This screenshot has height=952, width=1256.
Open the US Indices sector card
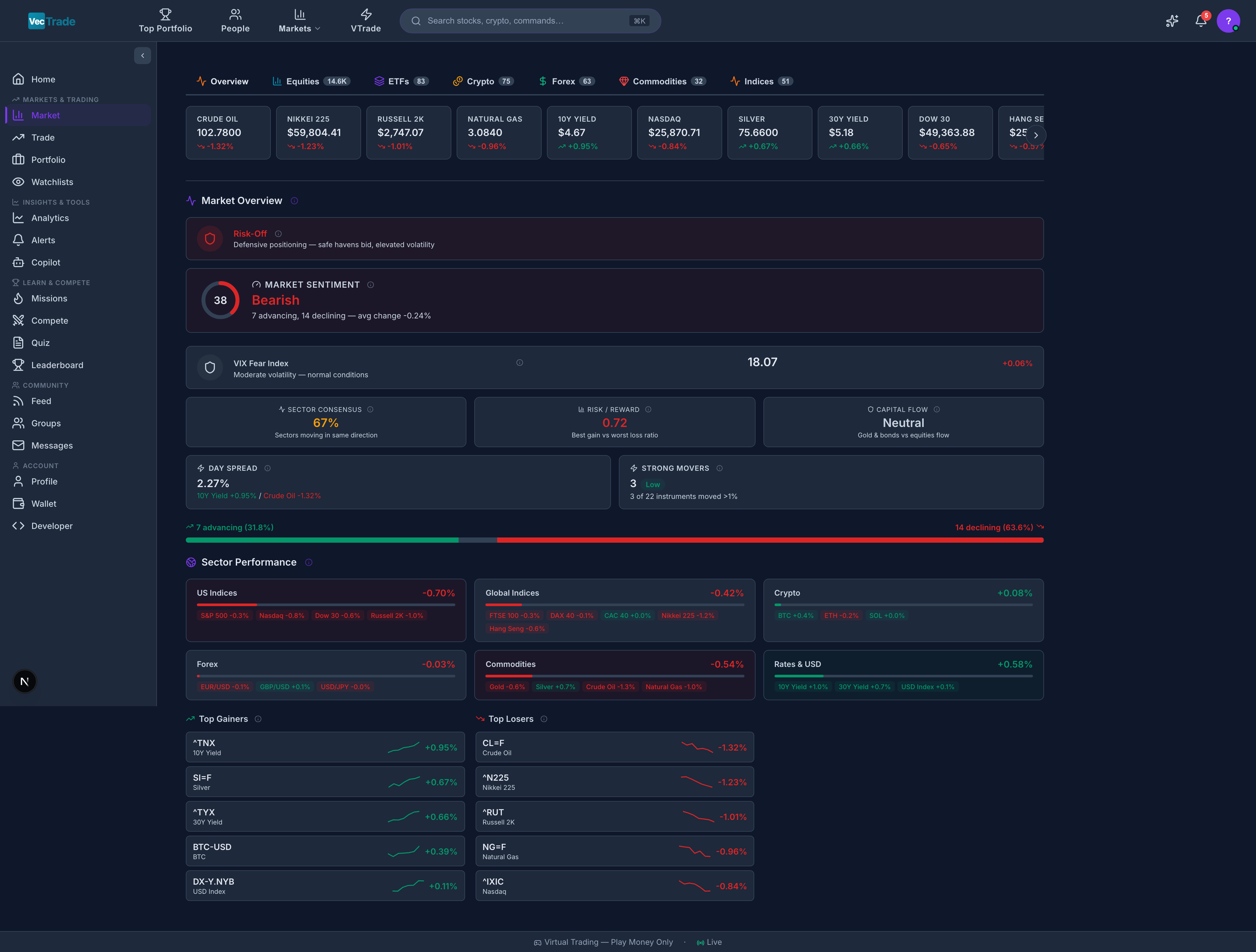click(x=326, y=610)
